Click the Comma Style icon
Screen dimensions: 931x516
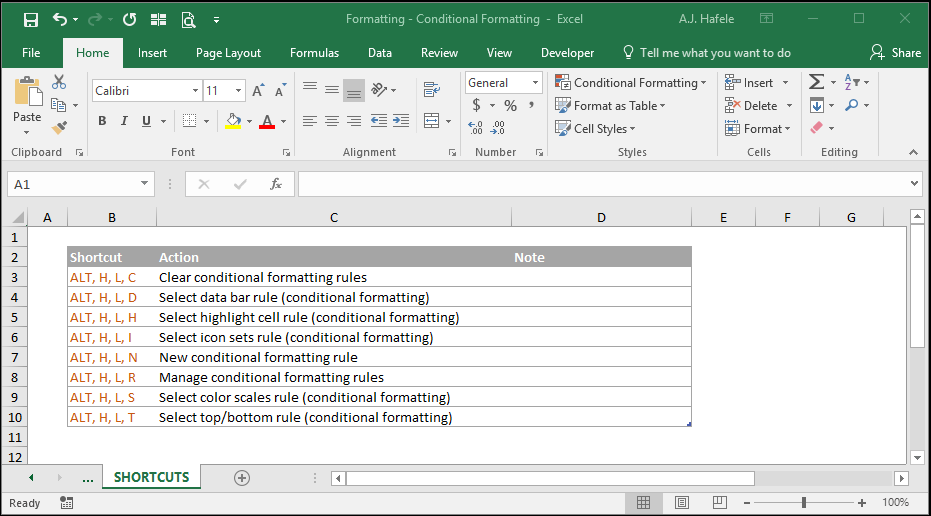531,105
